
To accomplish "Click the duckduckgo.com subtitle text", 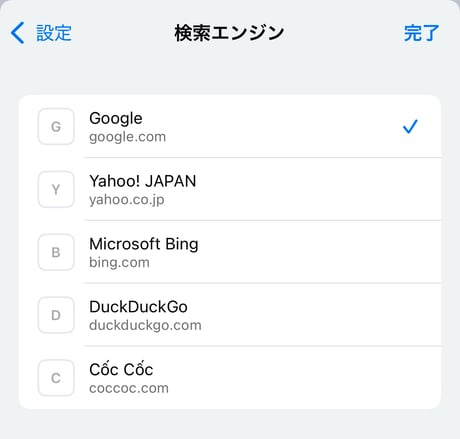I will (x=145, y=325).
